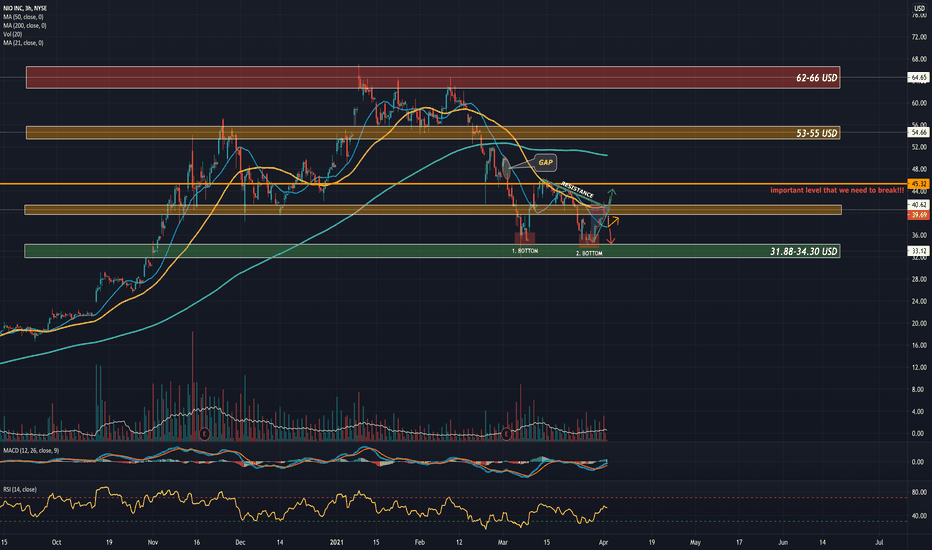The height and width of the screenshot is (550, 932).
Task: Click the red downward arrow projection near April
Action: coord(610,236)
